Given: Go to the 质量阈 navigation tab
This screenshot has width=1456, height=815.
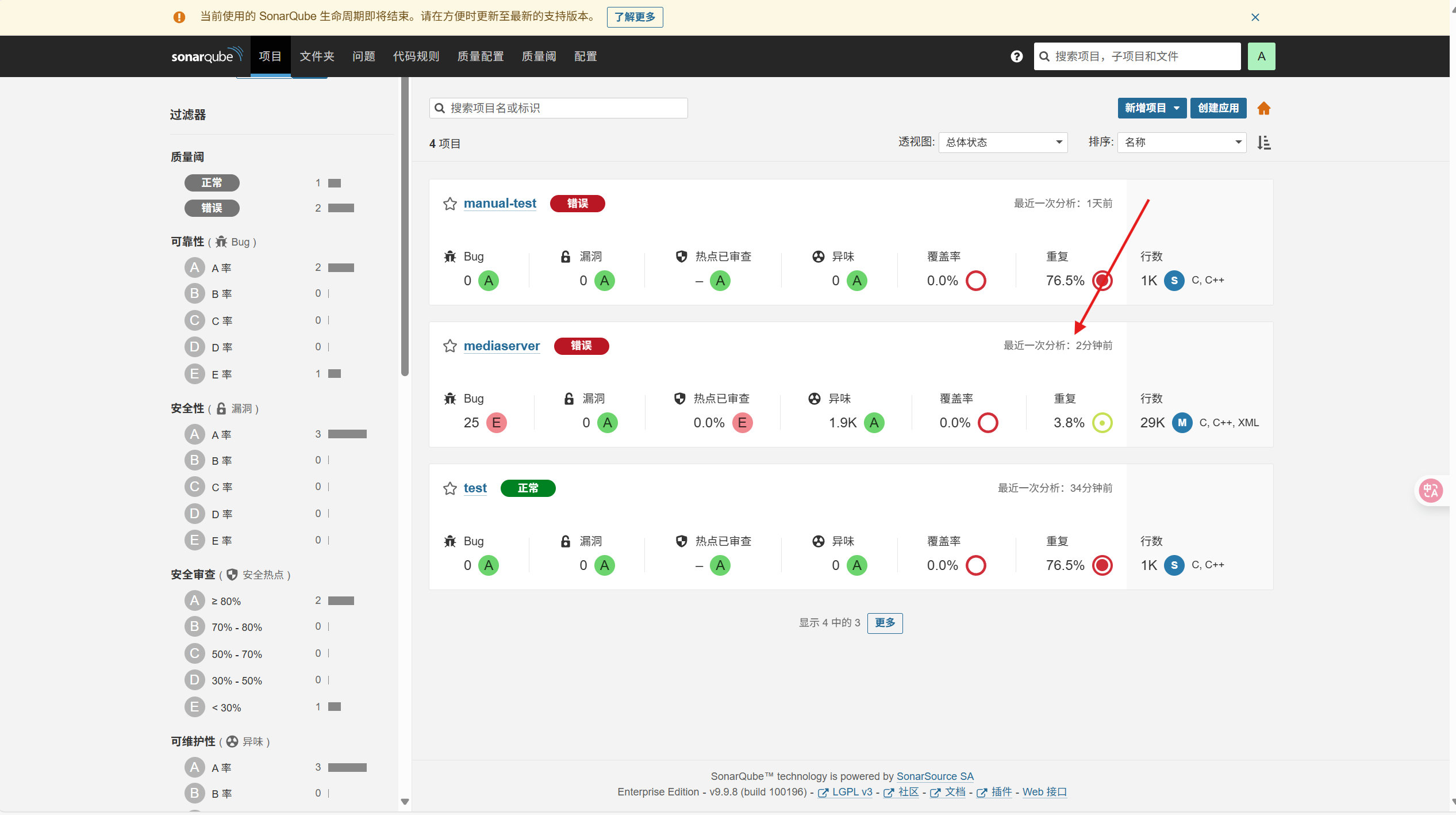Looking at the screenshot, I should [x=539, y=56].
